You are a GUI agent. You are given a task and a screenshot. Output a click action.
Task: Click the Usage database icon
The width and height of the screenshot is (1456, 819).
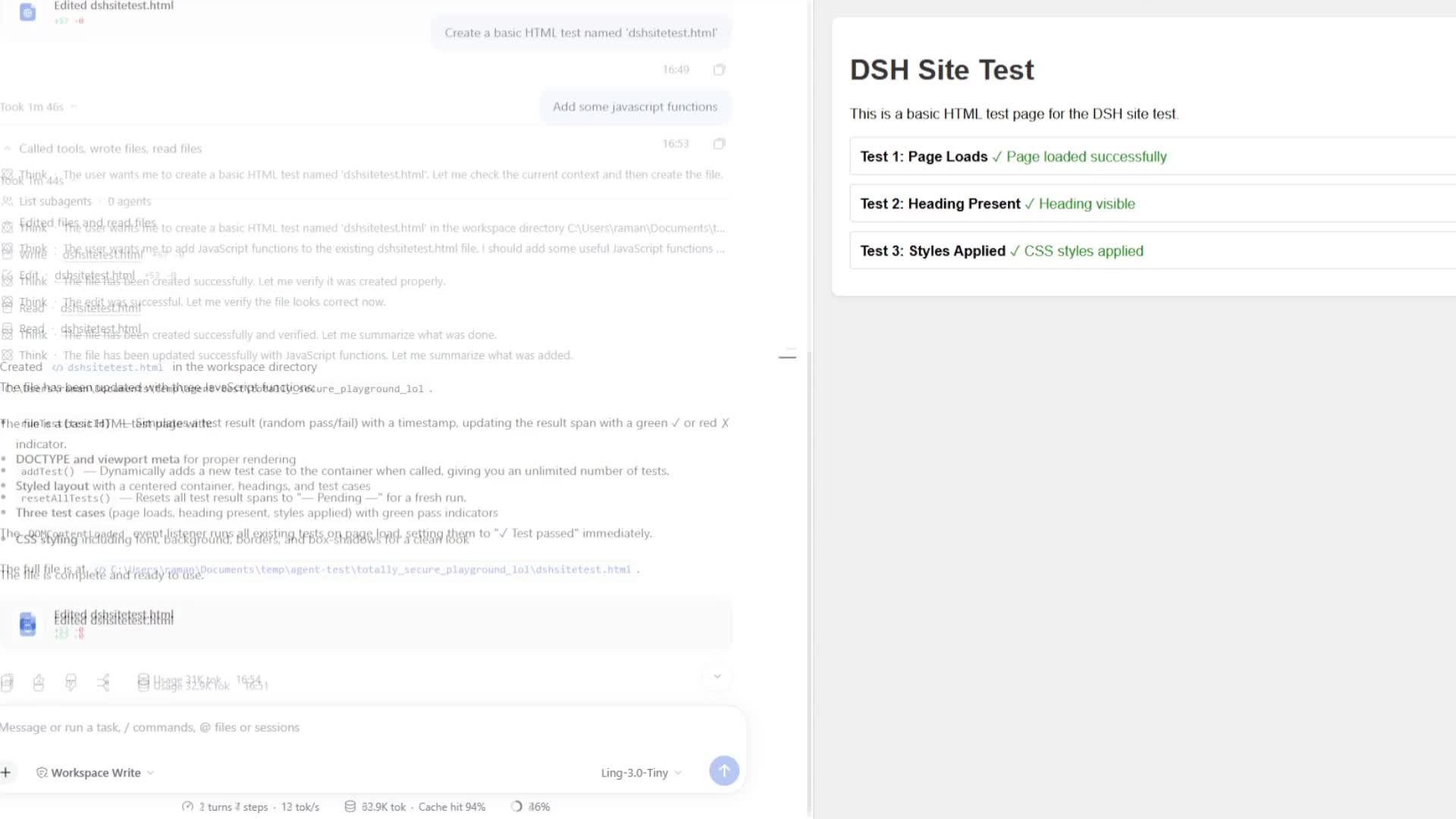143,682
